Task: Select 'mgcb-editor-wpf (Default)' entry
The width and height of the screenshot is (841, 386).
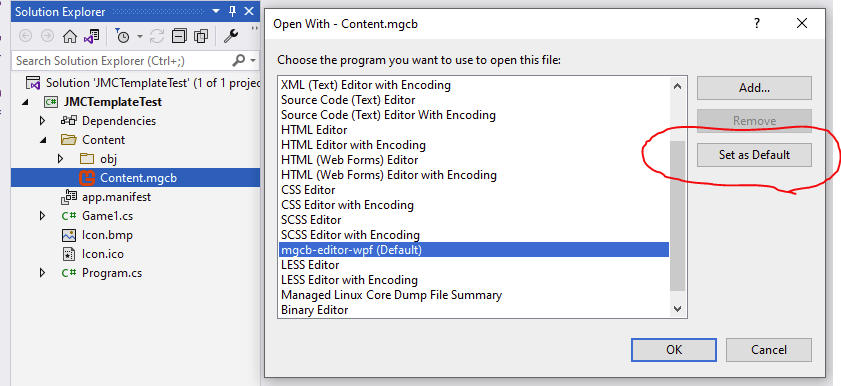Action: 474,250
